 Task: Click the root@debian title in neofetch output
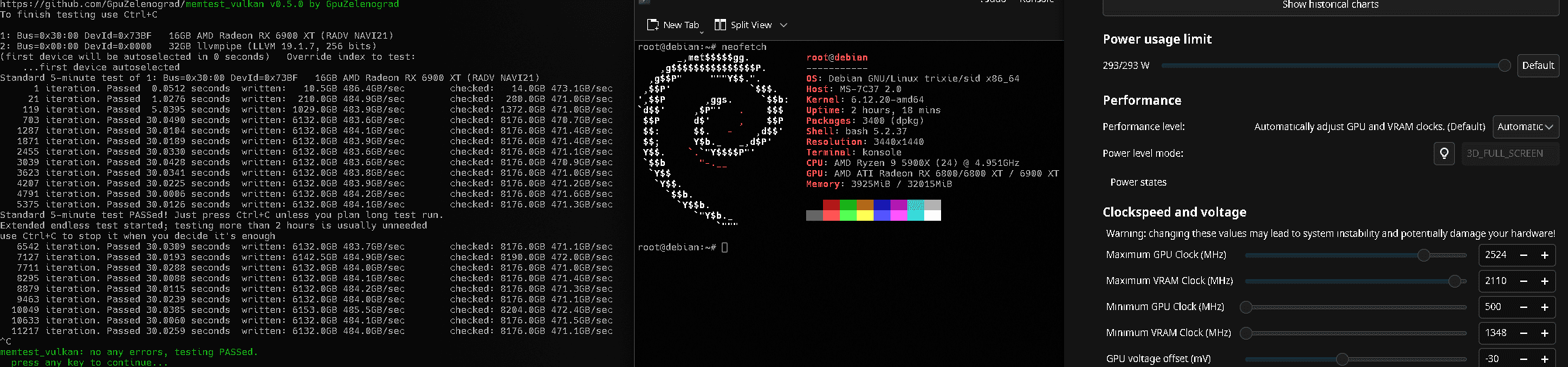click(x=836, y=58)
